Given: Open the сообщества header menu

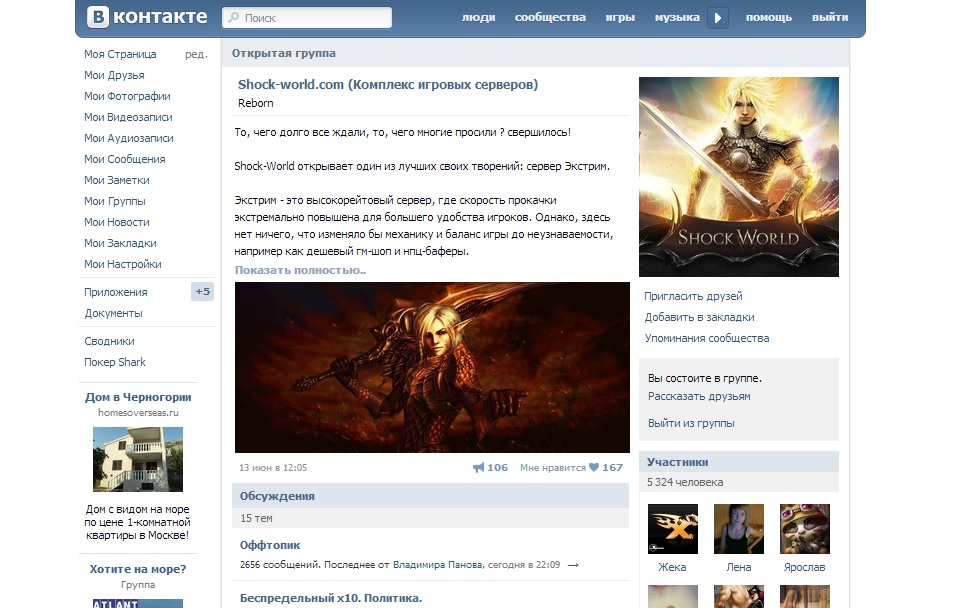Looking at the screenshot, I should (550, 18).
